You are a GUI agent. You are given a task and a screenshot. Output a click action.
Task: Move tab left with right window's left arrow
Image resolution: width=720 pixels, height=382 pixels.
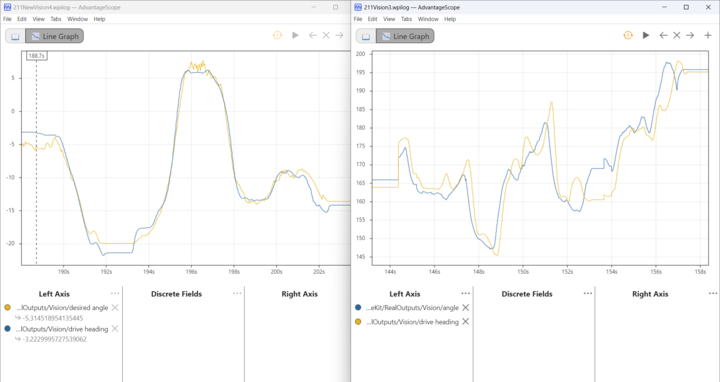click(x=663, y=35)
